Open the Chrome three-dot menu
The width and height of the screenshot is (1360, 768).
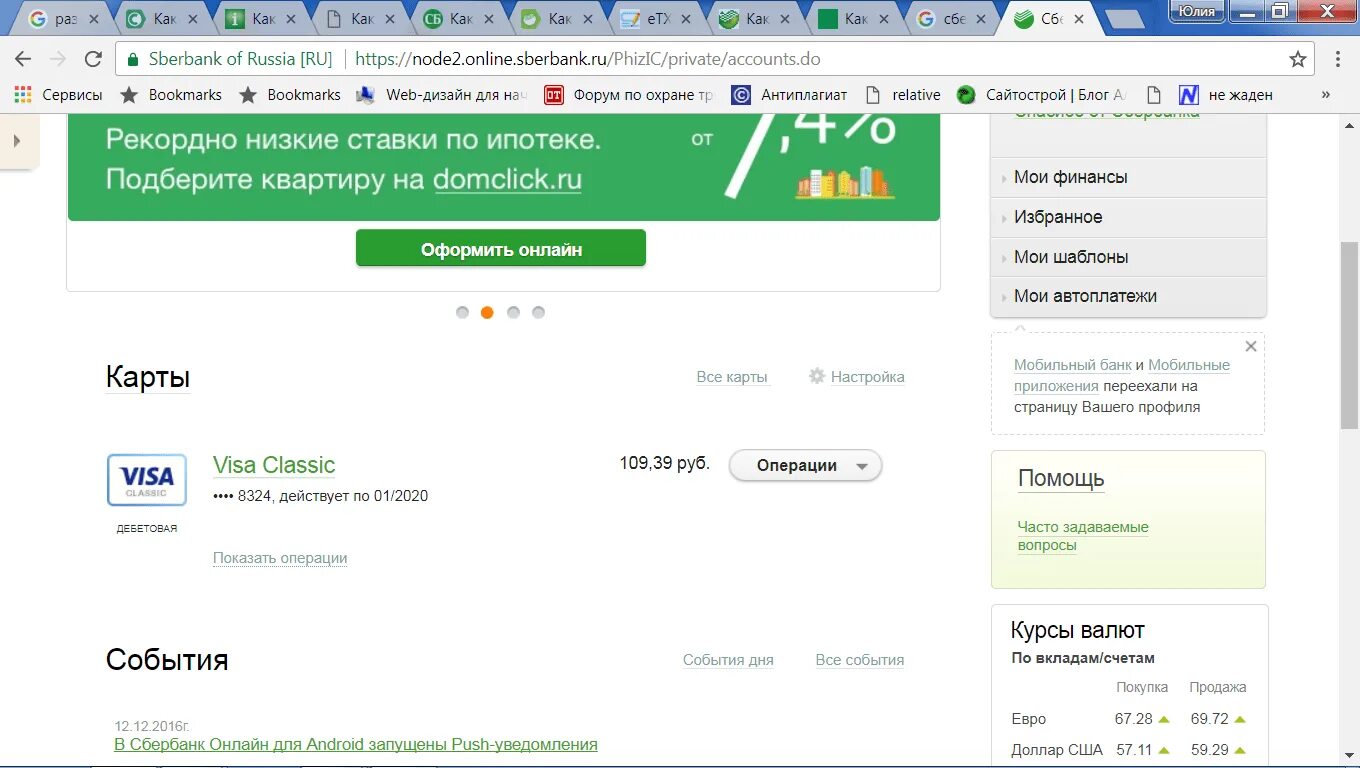[x=1338, y=59]
